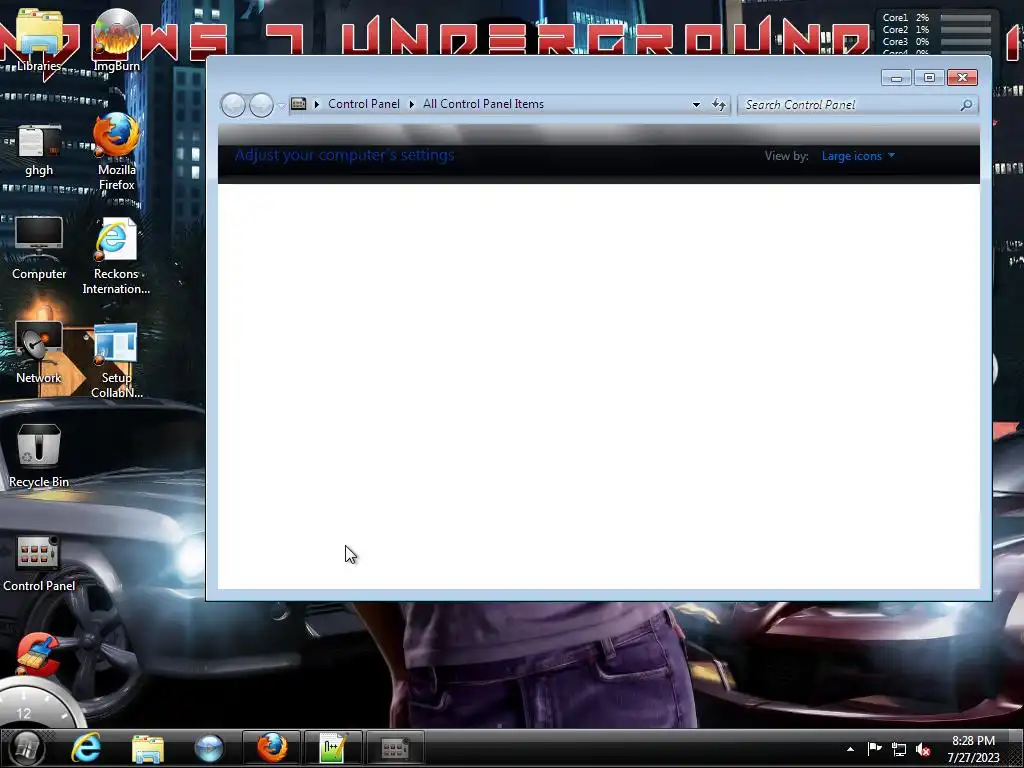Open the address bar history dropdown
1024x768 pixels.
(696, 104)
